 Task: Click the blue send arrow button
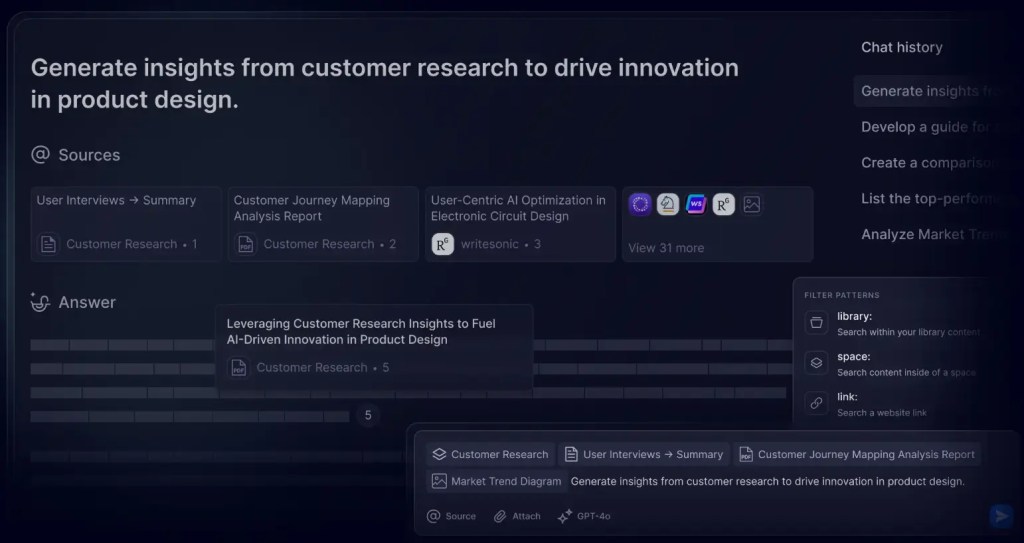pos(1000,516)
